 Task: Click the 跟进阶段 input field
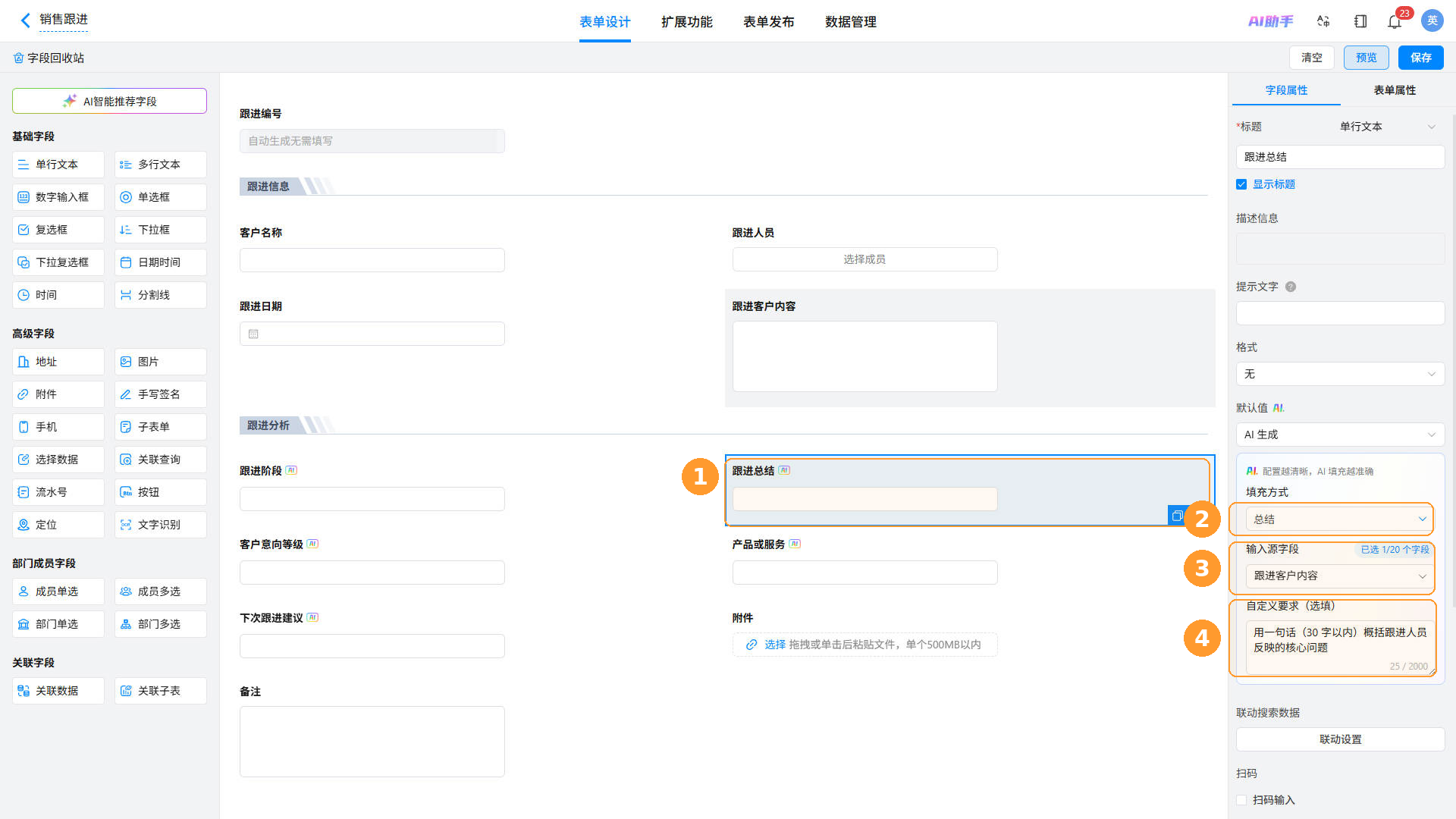(x=372, y=499)
